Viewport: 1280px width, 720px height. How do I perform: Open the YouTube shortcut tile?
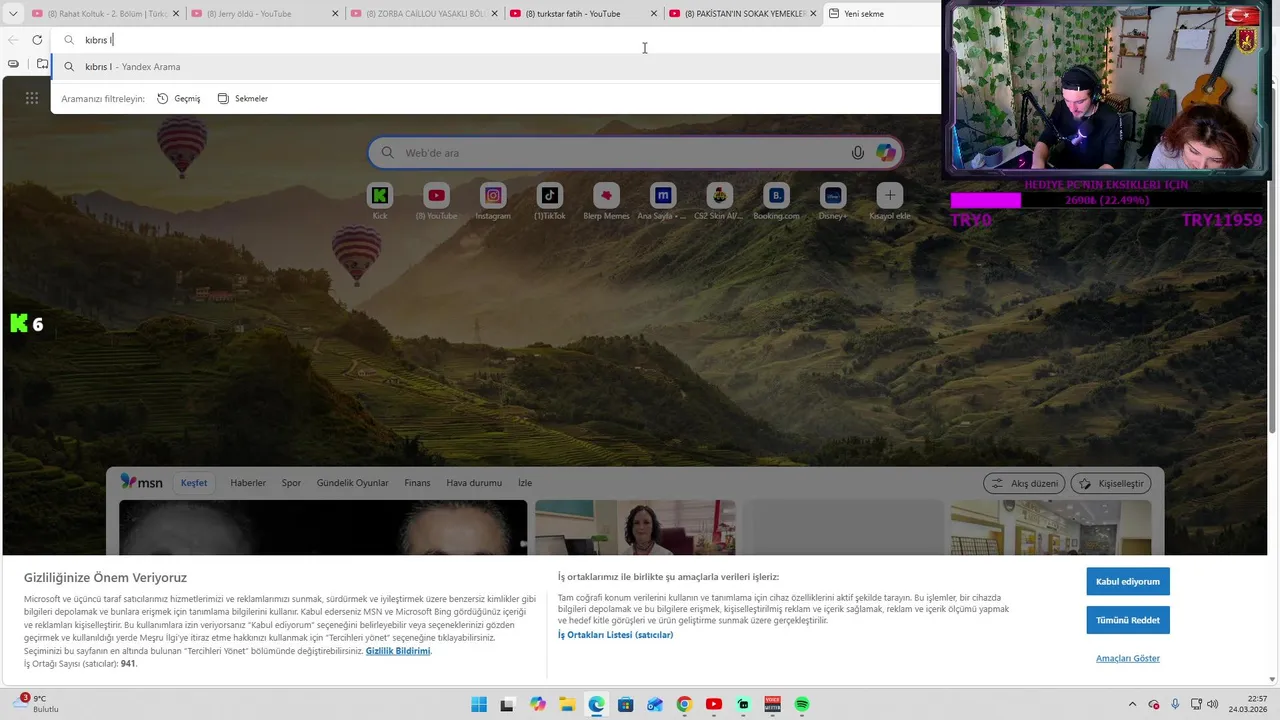436,201
